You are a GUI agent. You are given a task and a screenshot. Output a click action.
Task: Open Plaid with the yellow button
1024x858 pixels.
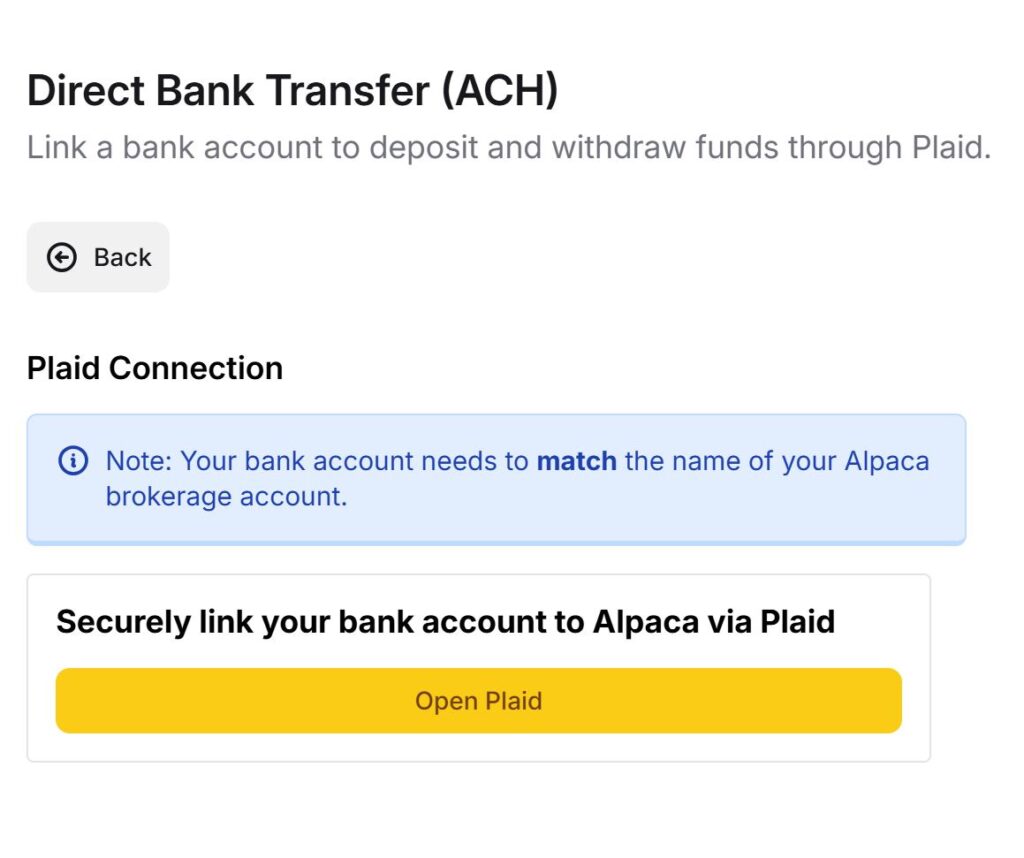pyautogui.click(x=479, y=701)
